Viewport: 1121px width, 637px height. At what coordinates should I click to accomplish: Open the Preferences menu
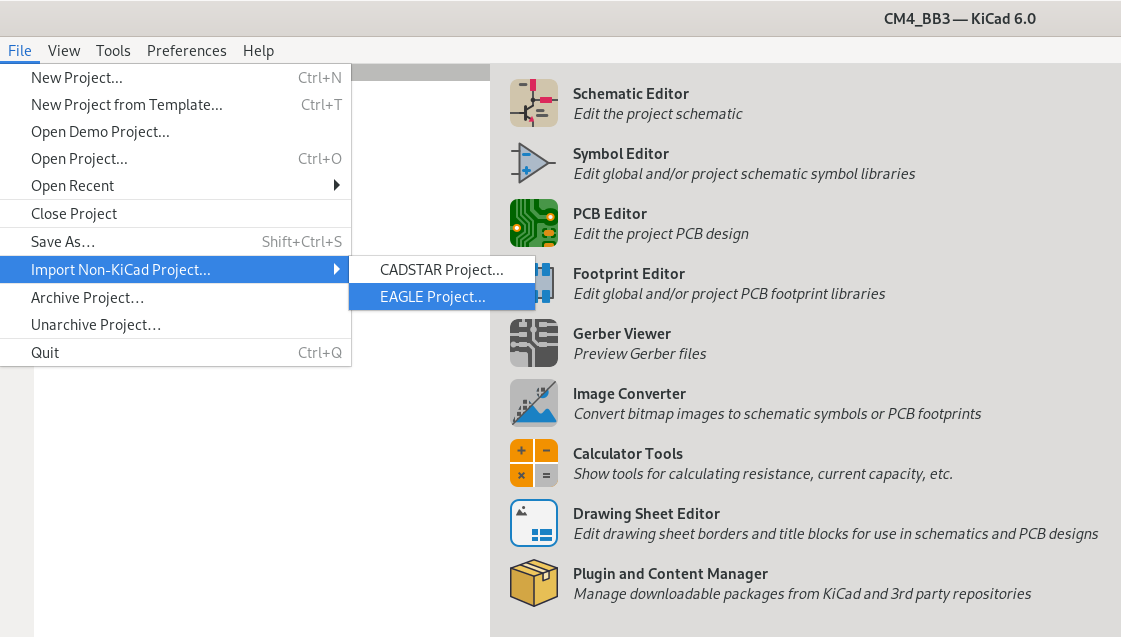click(x=186, y=51)
